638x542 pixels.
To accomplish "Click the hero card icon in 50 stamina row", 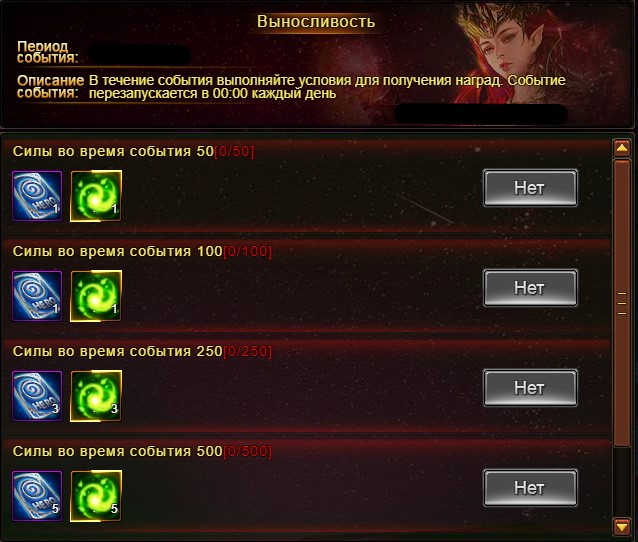I will point(37,196).
